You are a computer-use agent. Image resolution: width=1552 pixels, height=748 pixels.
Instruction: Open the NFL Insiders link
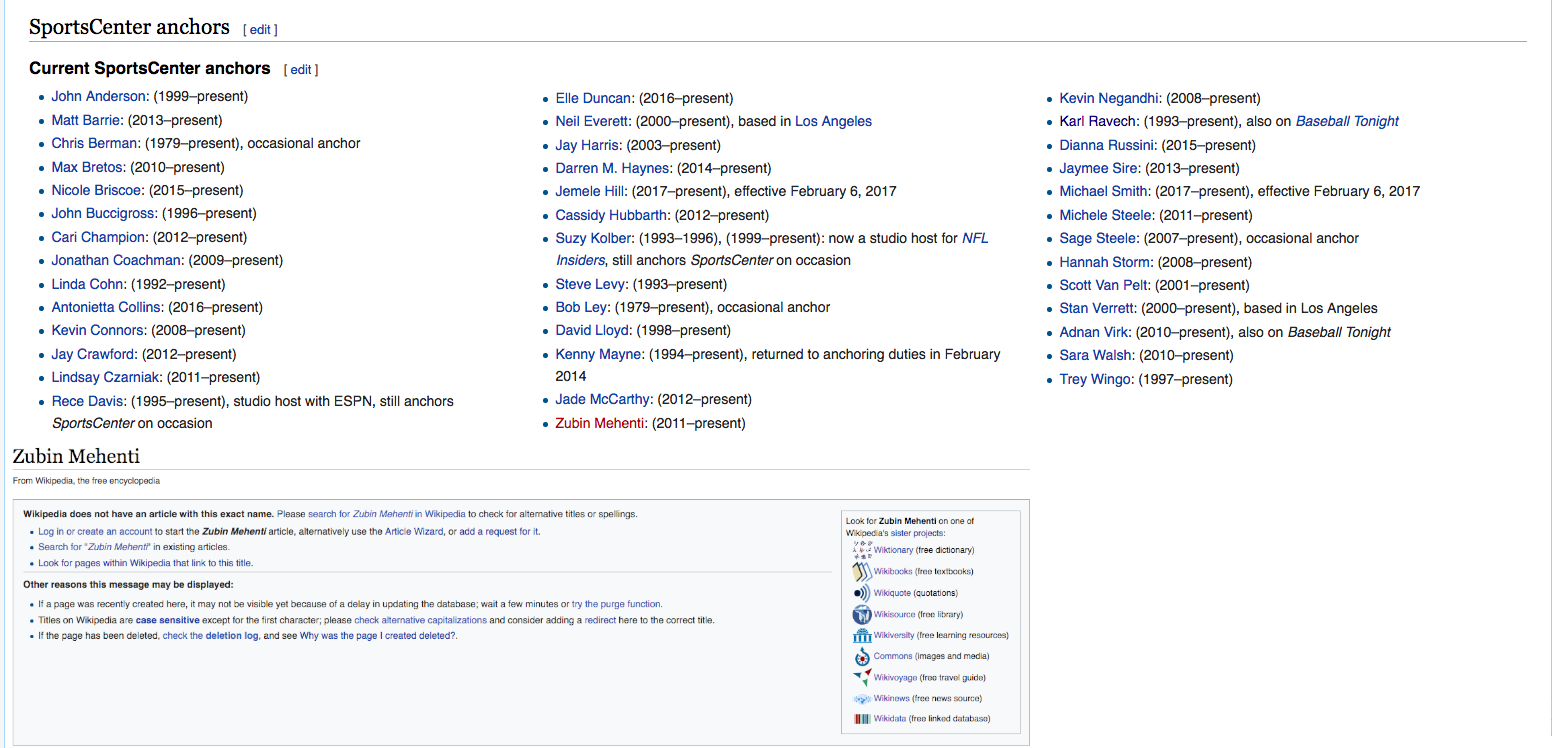(975, 238)
